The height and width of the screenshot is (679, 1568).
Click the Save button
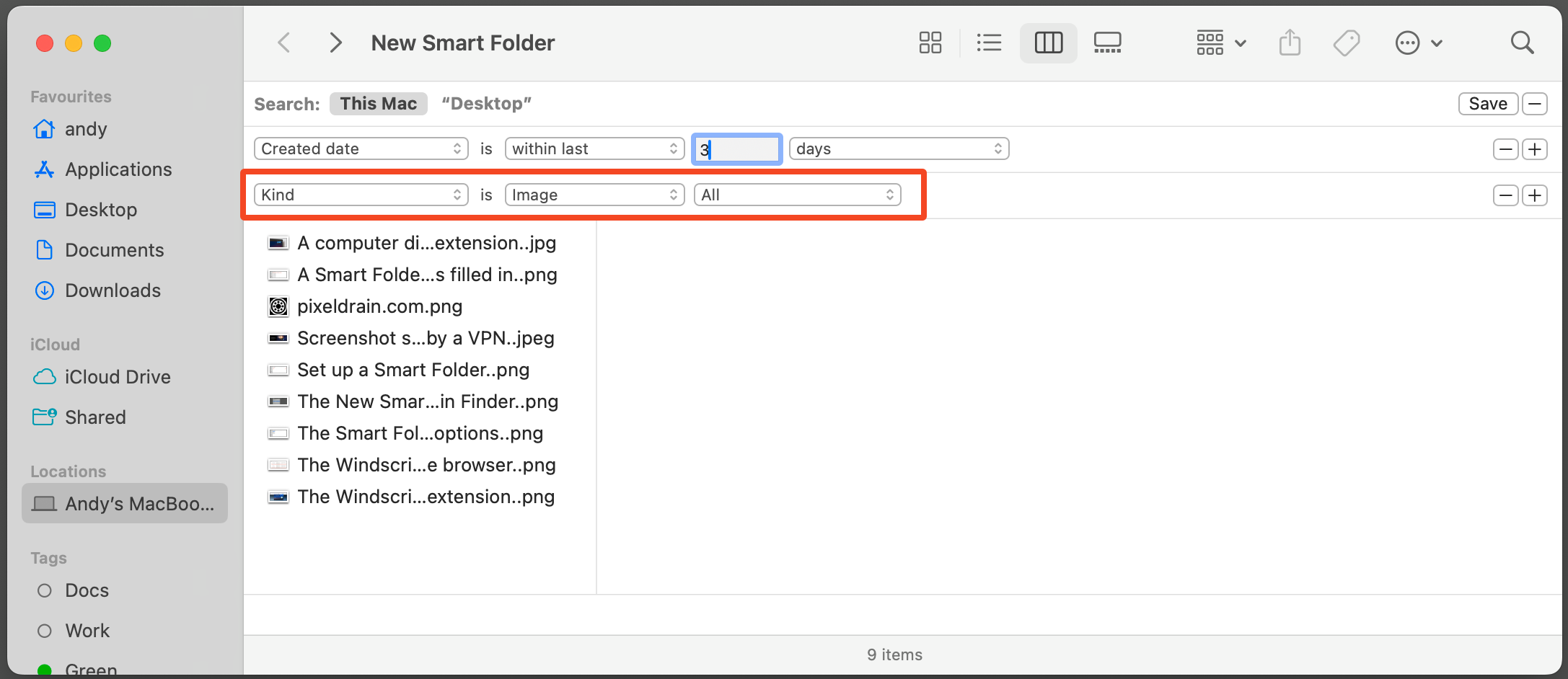(1487, 104)
